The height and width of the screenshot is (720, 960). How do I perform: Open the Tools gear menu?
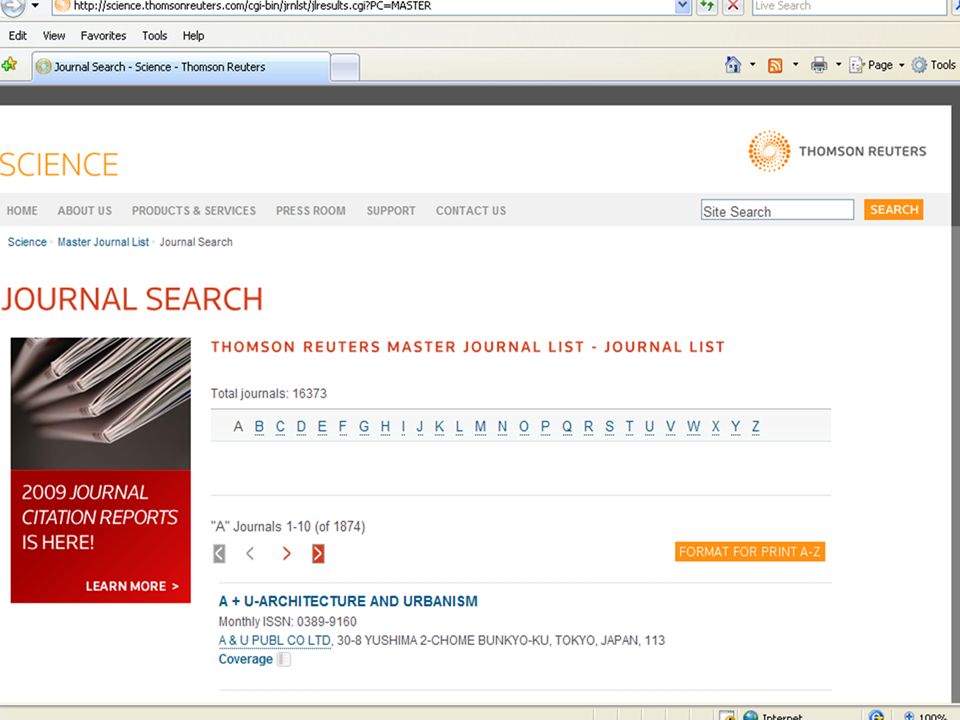coord(933,65)
